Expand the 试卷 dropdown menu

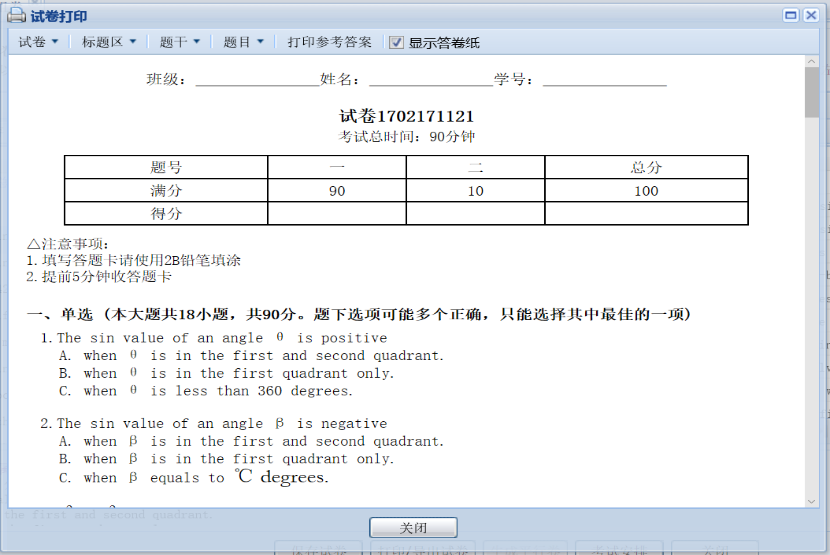38,42
